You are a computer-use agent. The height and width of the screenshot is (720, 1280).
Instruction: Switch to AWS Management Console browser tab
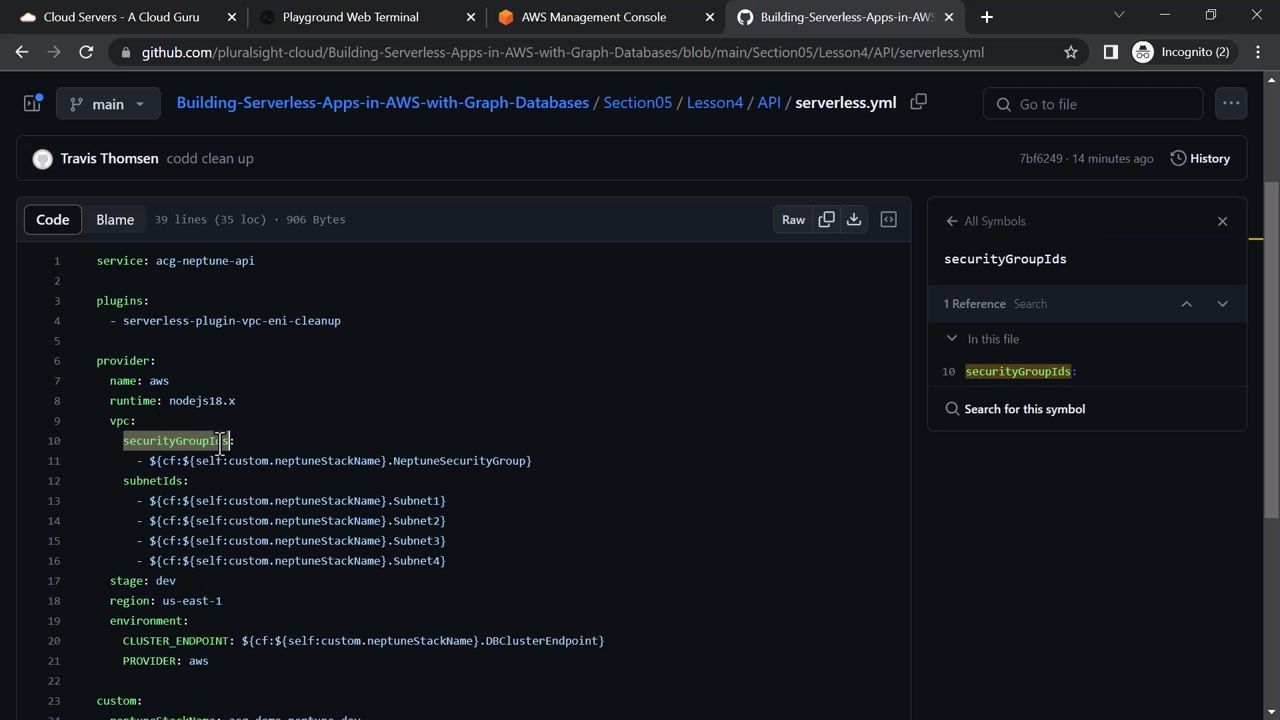coord(593,17)
